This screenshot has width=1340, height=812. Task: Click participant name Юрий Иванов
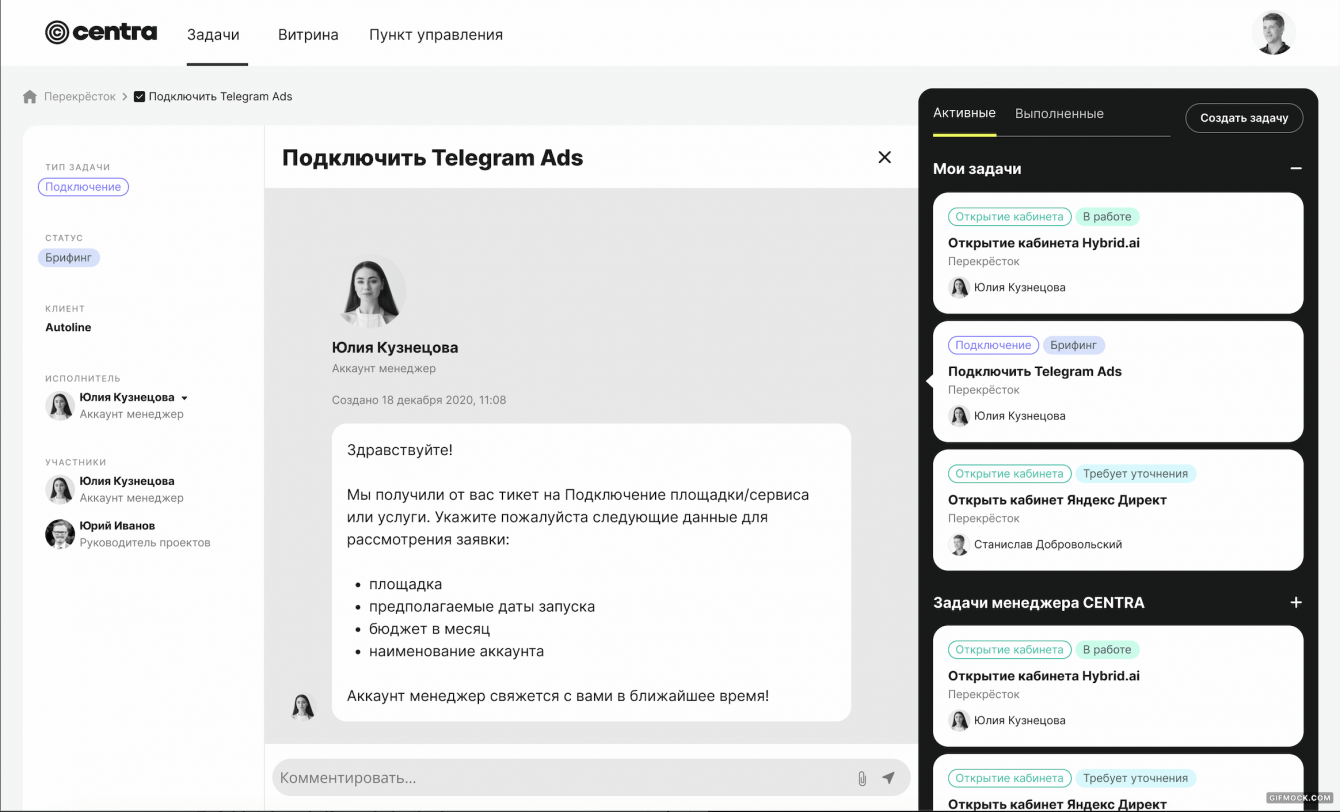[x=117, y=526]
